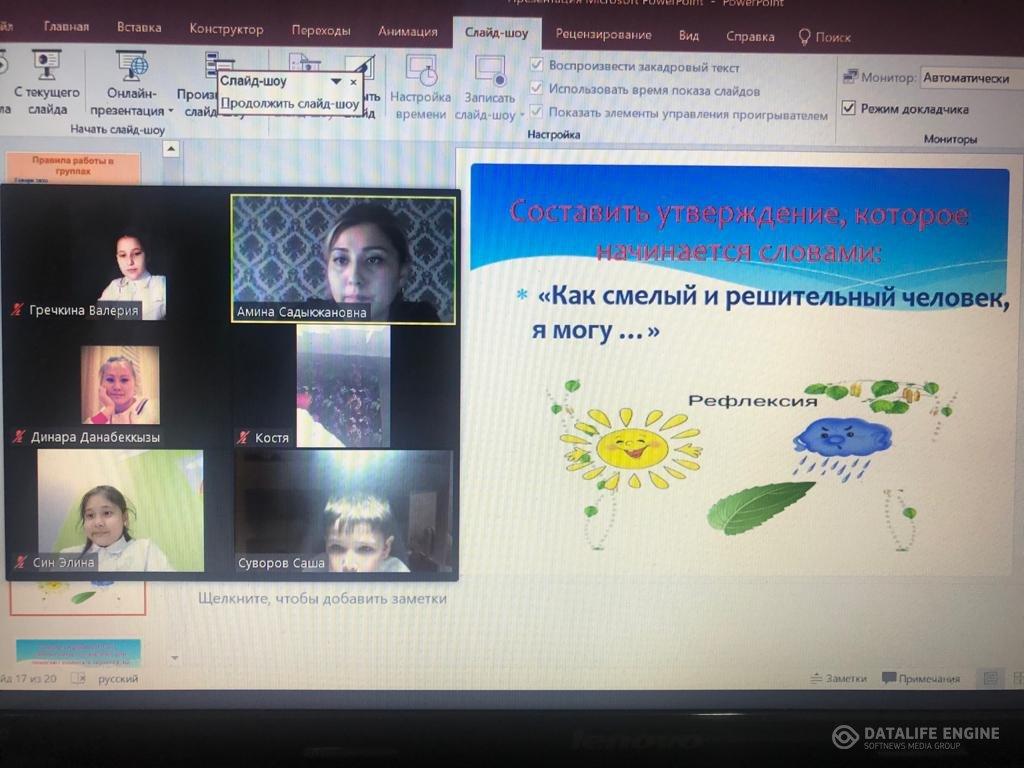Uncheck 'Режим докладчика' checkbox
This screenshot has width=1024, height=768.
point(849,108)
